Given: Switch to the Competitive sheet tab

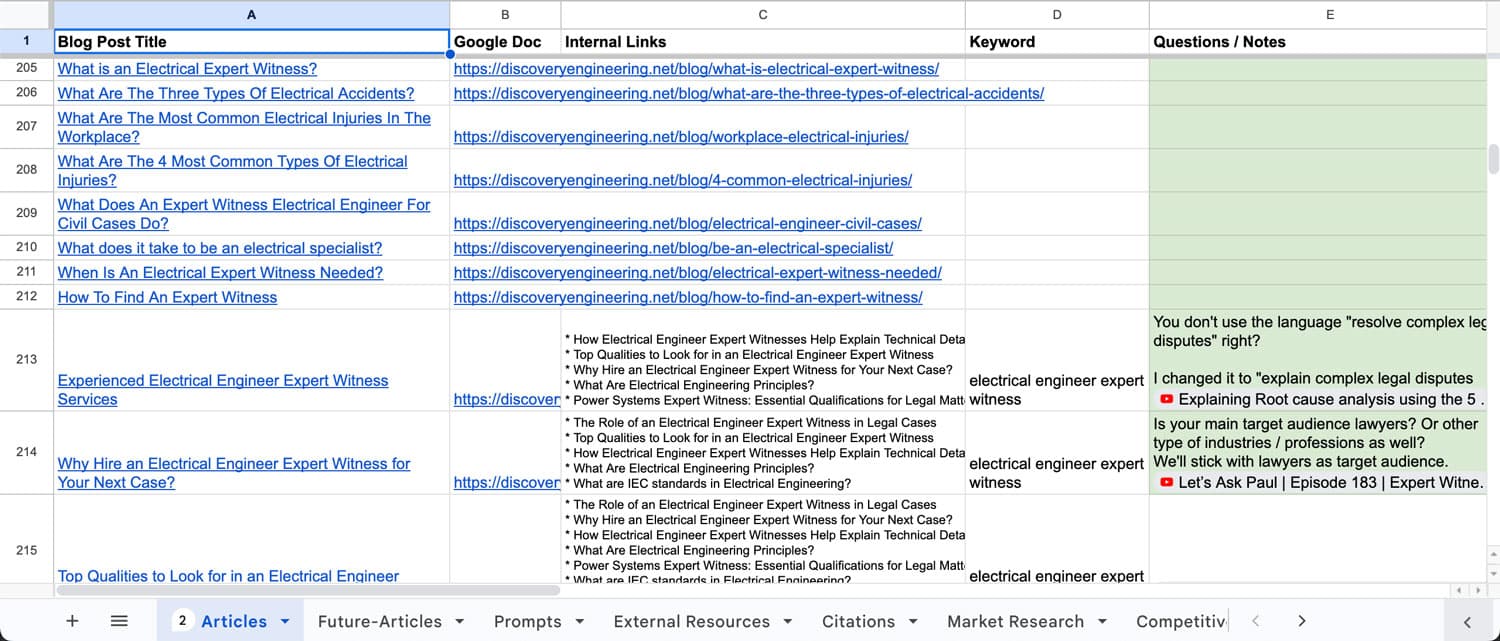Looking at the screenshot, I should [1180, 621].
